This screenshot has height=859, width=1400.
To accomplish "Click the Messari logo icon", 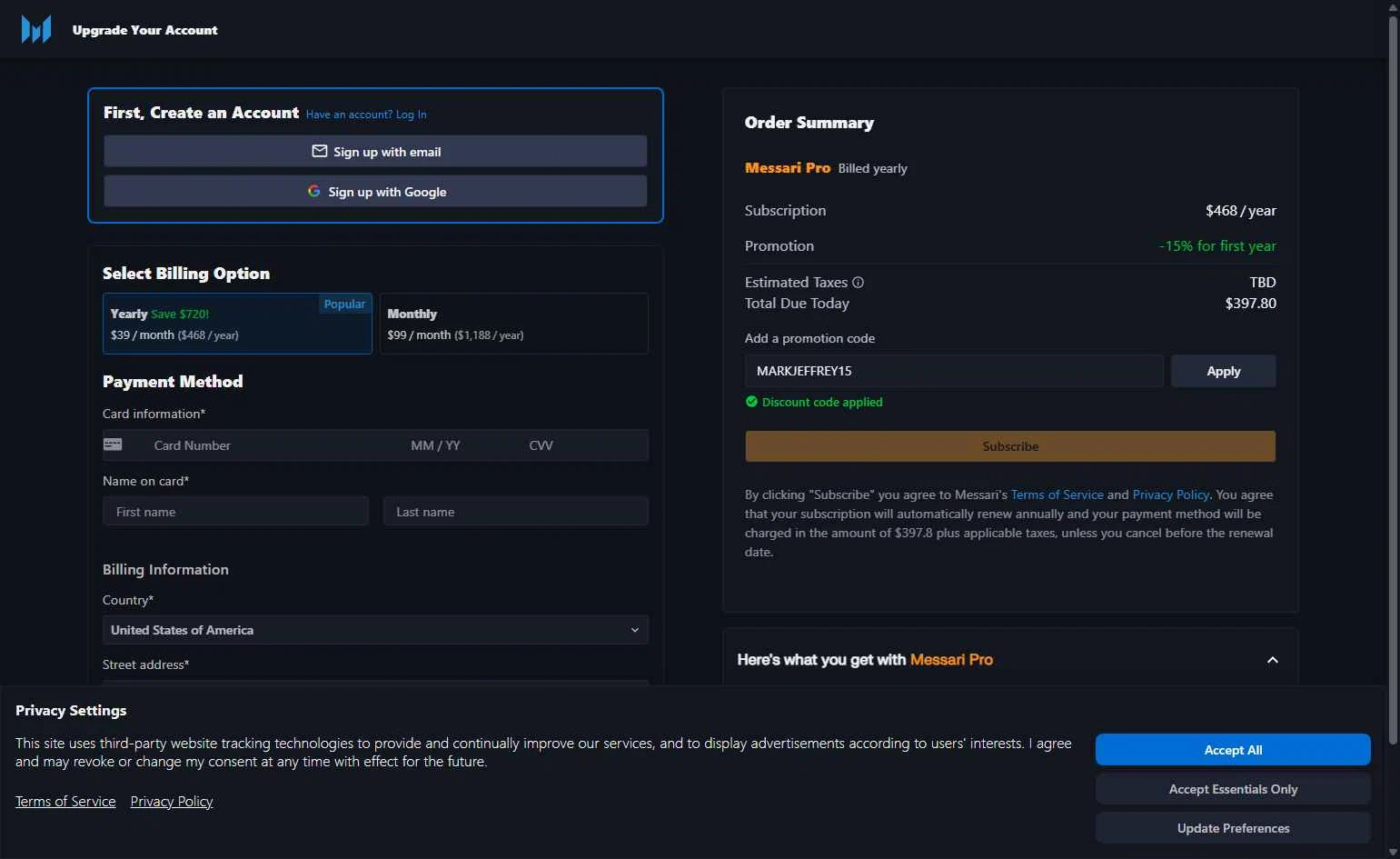I will point(36,30).
